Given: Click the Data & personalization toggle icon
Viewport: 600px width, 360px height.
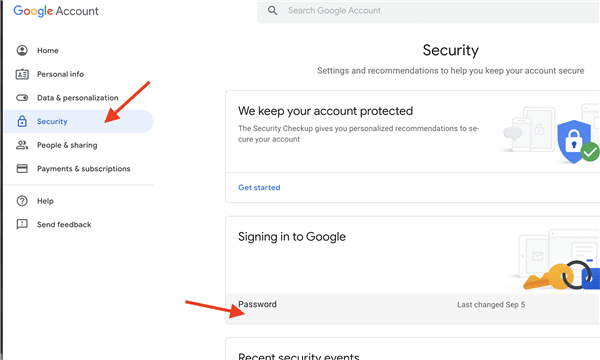Looking at the screenshot, I should (x=22, y=98).
